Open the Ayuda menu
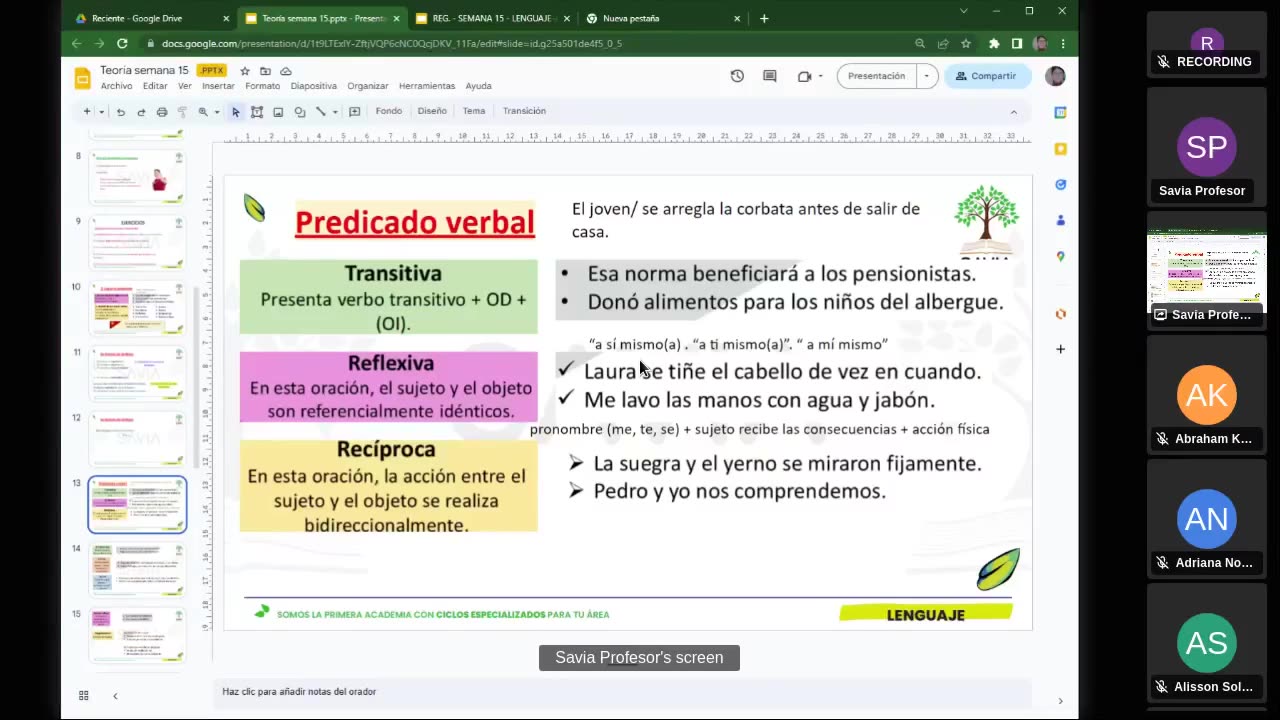The width and height of the screenshot is (1280, 720). [478, 86]
